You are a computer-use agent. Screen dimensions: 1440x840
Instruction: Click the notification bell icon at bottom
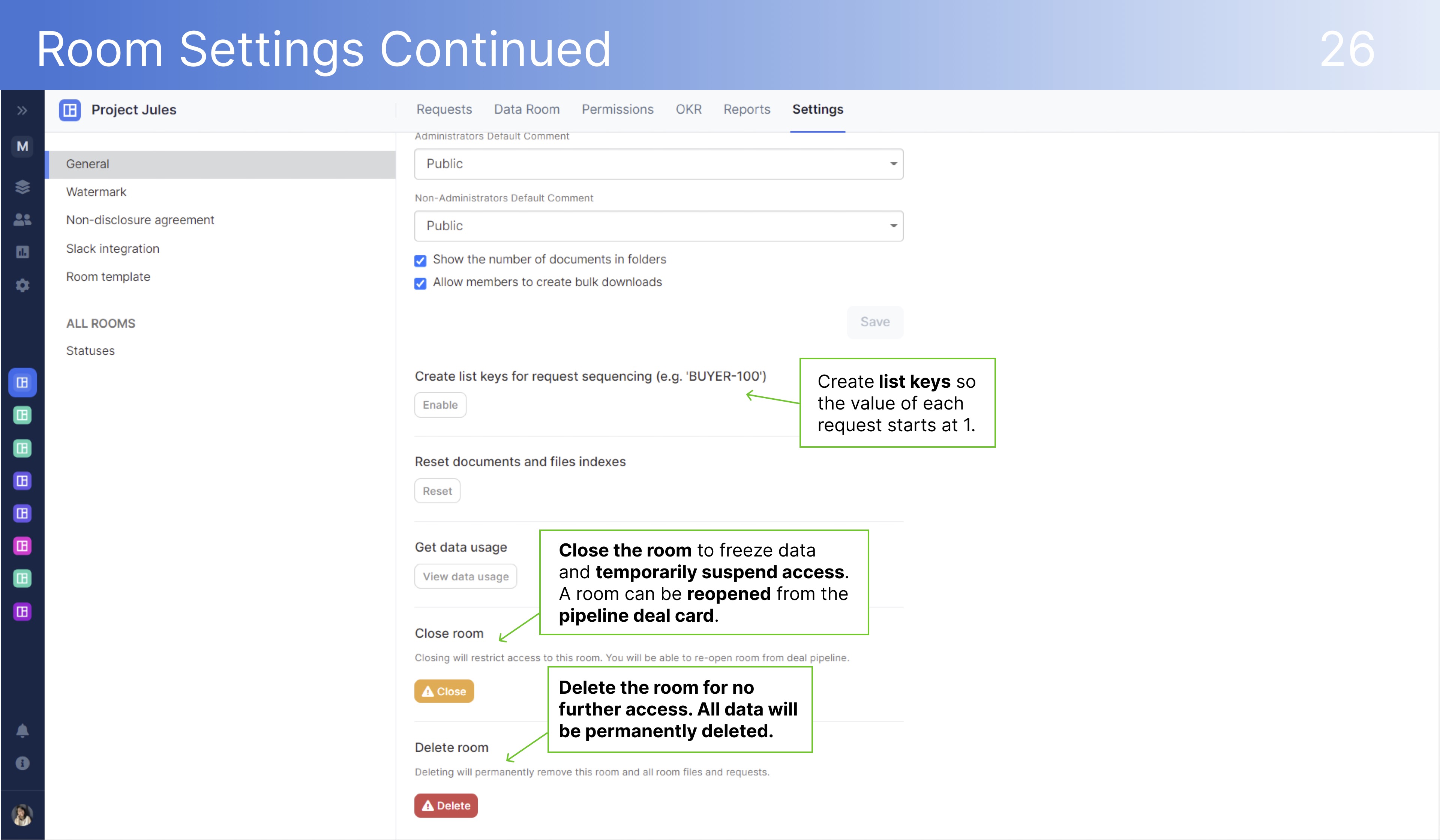tap(22, 730)
